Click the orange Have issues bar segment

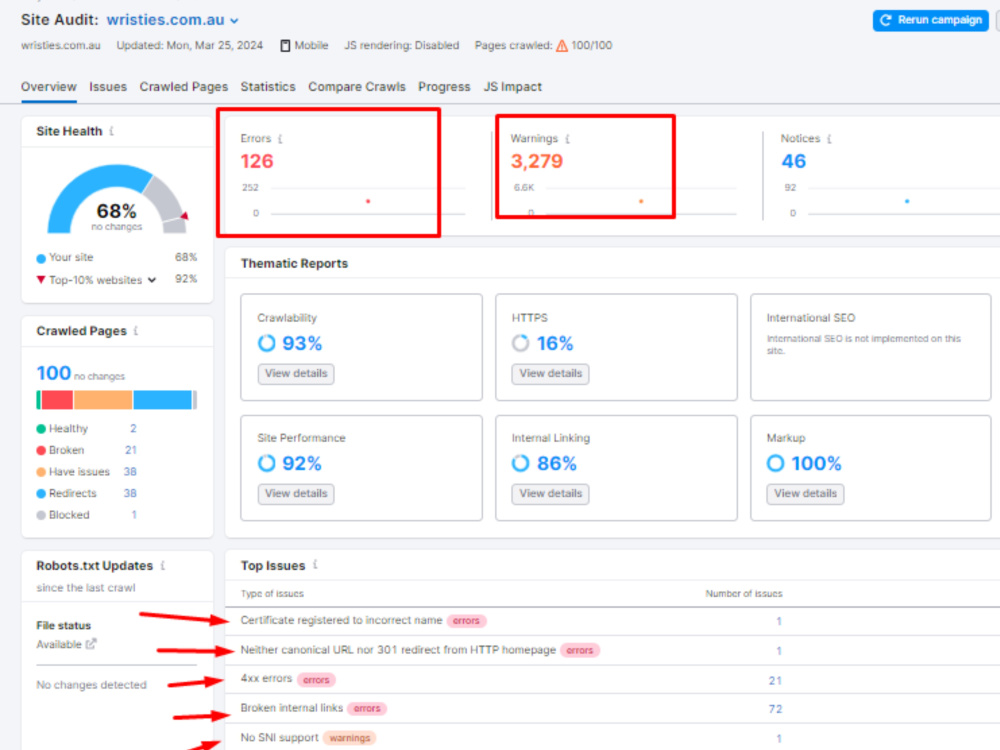click(x=103, y=400)
